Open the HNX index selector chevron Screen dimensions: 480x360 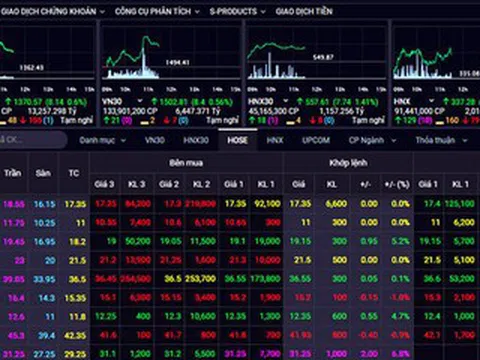tap(431, 101)
